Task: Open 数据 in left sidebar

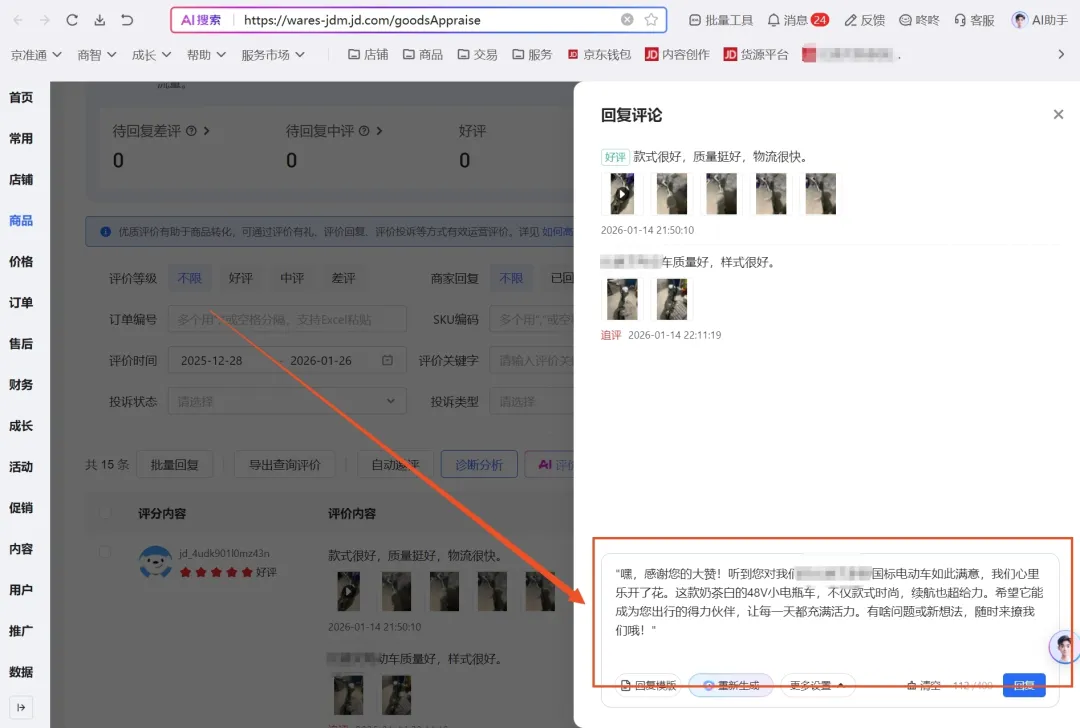Action: click(x=21, y=672)
